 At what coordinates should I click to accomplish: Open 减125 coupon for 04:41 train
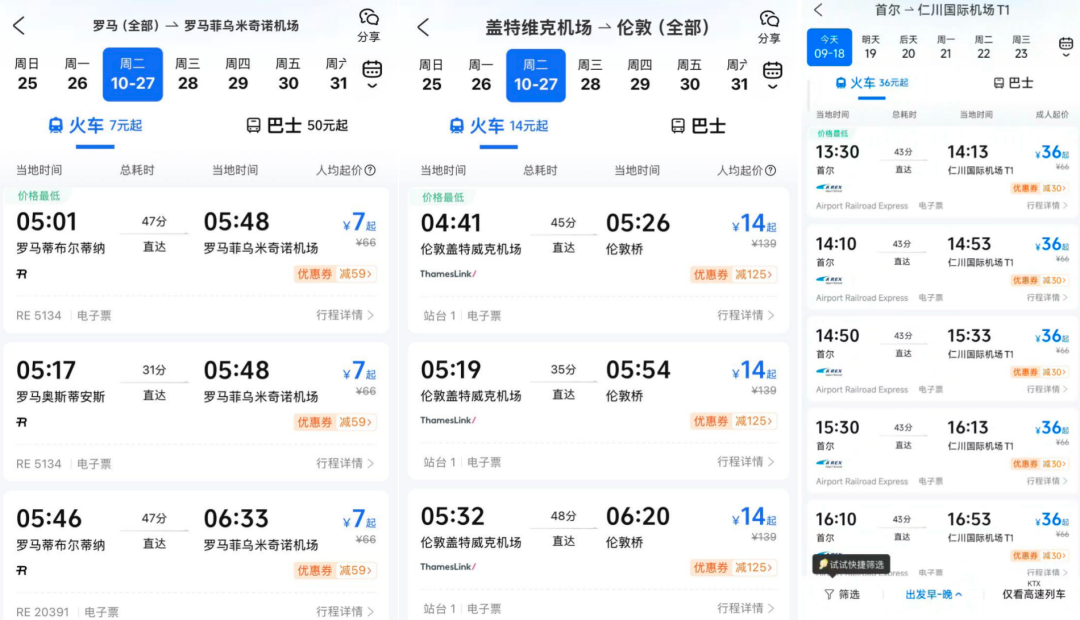734,274
